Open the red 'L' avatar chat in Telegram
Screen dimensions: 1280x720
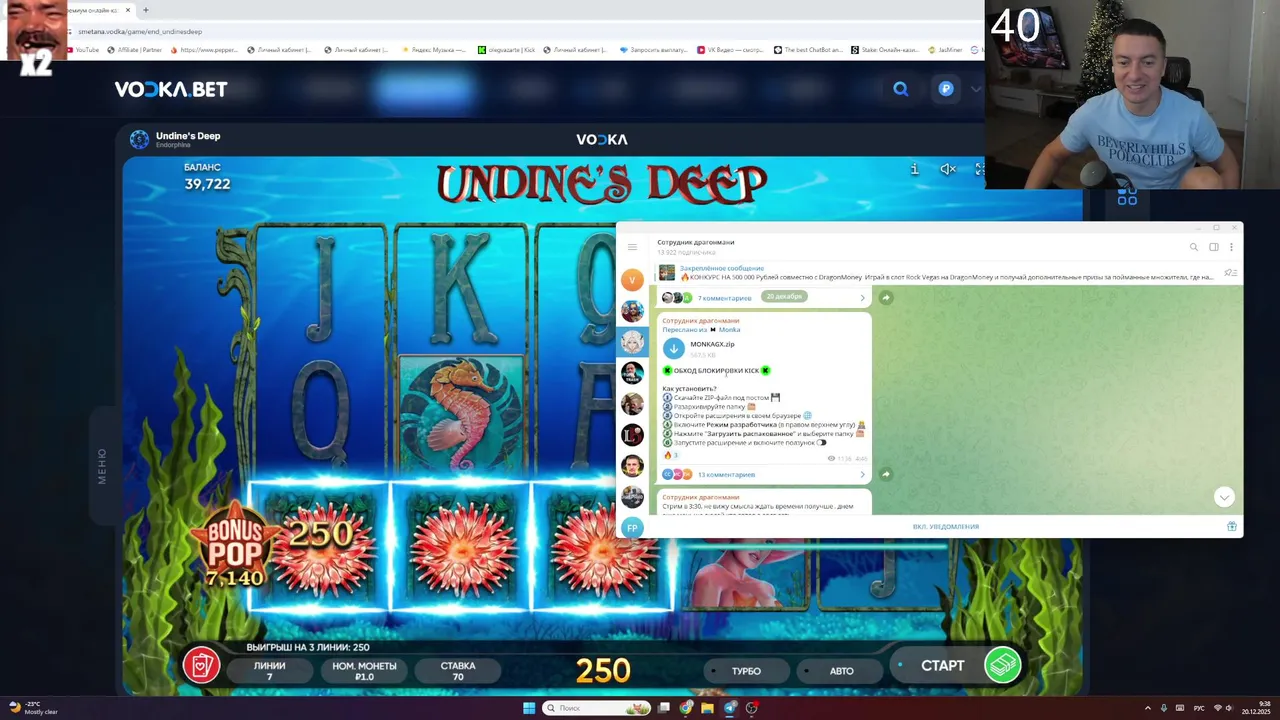coord(632,435)
